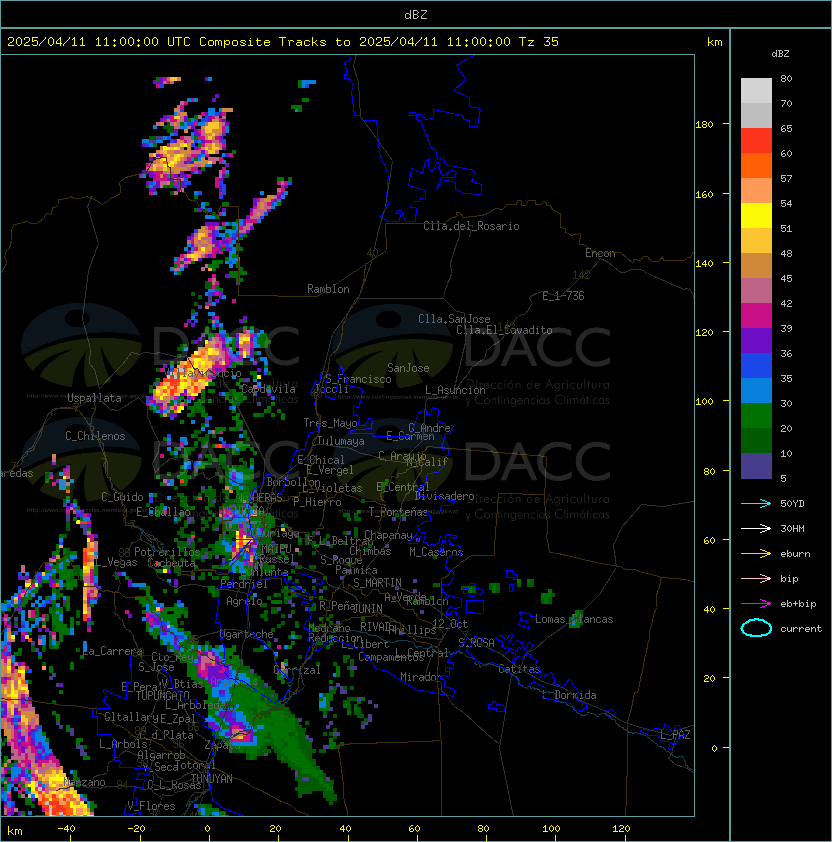The image size is (832, 842).
Task: Click the 'Divisadero' map label
Action: [x=445, y=496]
